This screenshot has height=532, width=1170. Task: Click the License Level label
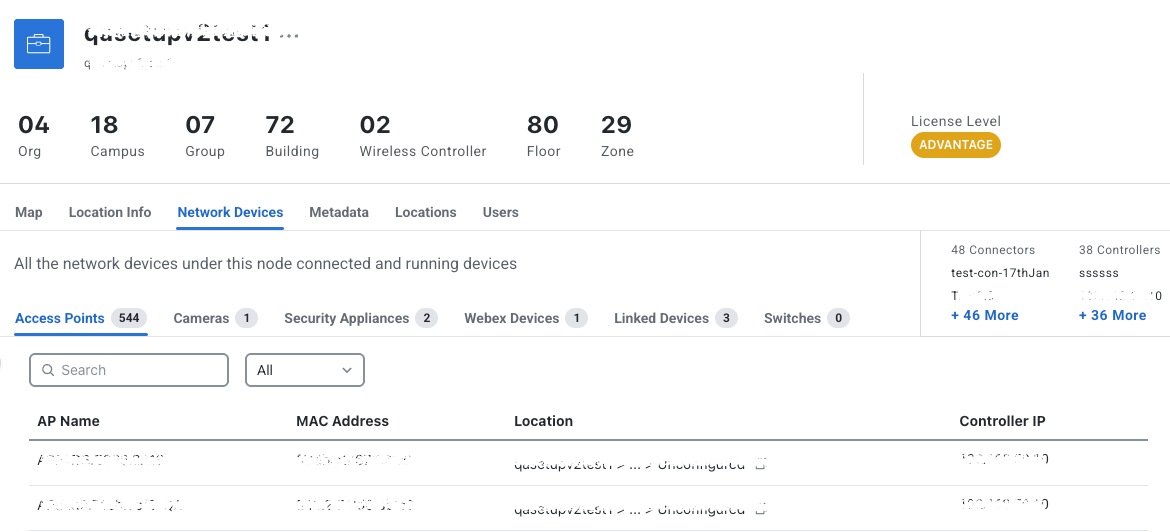click(956, 122)
